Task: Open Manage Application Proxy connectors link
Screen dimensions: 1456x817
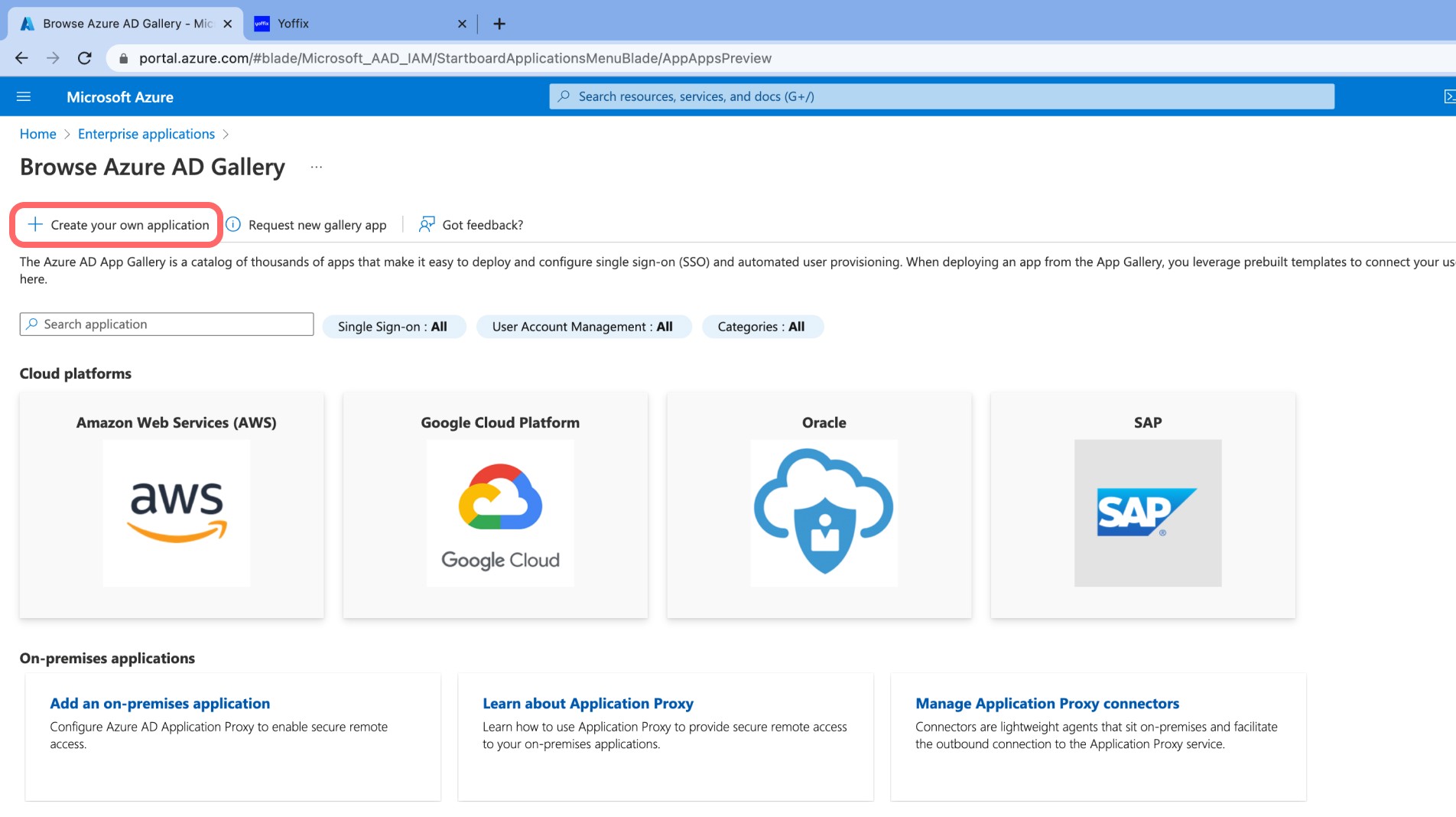Action: point(1047,703)
